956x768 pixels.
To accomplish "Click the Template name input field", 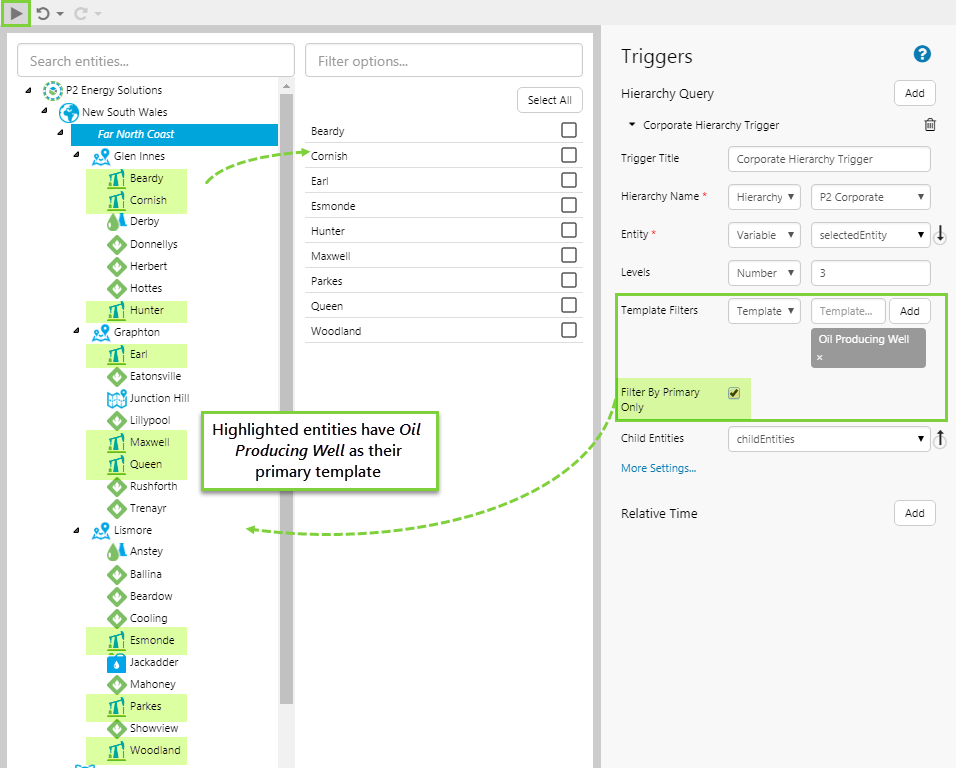I will point(848,311).
